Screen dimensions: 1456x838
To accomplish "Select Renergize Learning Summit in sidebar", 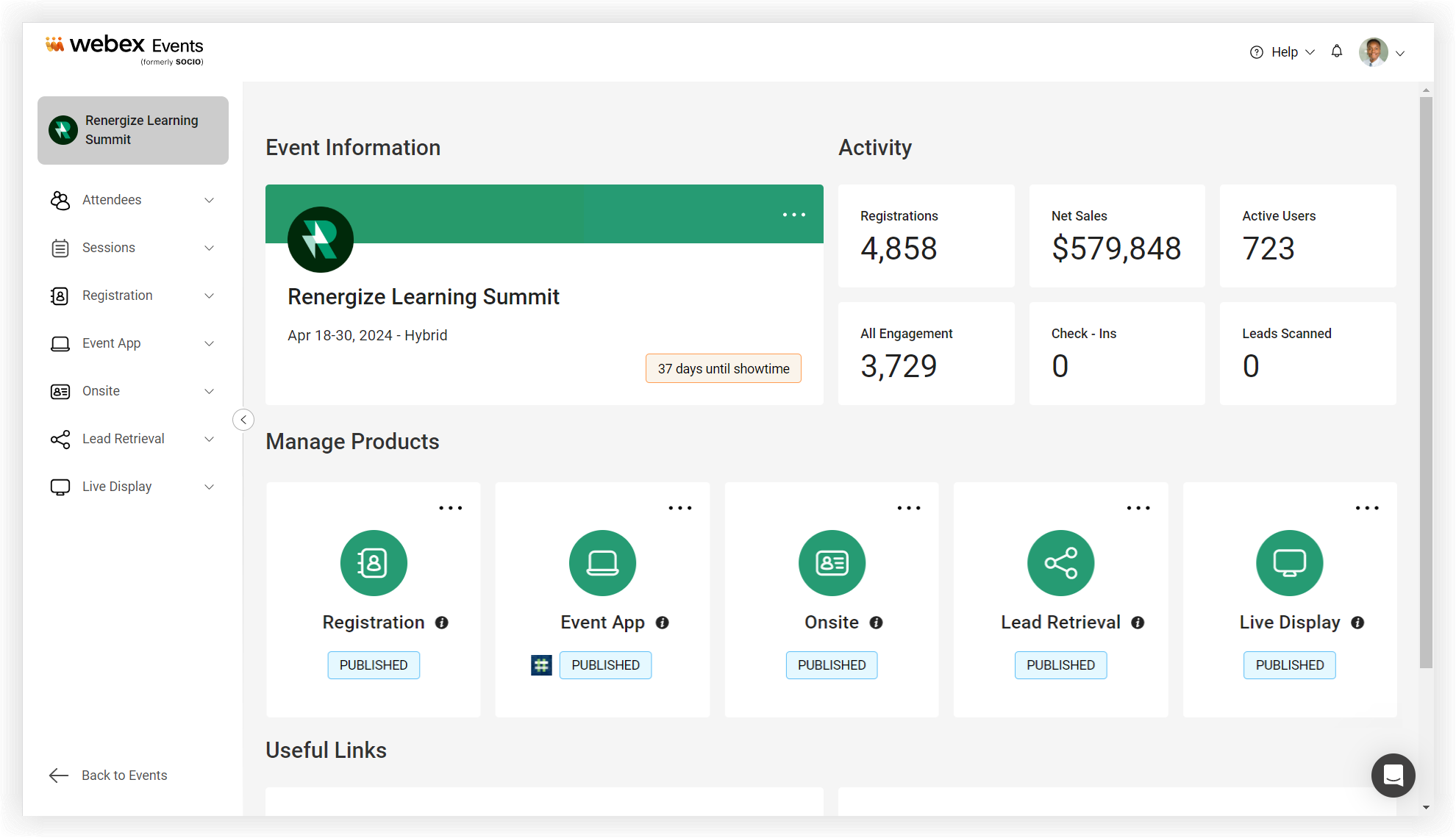I will (x=133, y=130).
